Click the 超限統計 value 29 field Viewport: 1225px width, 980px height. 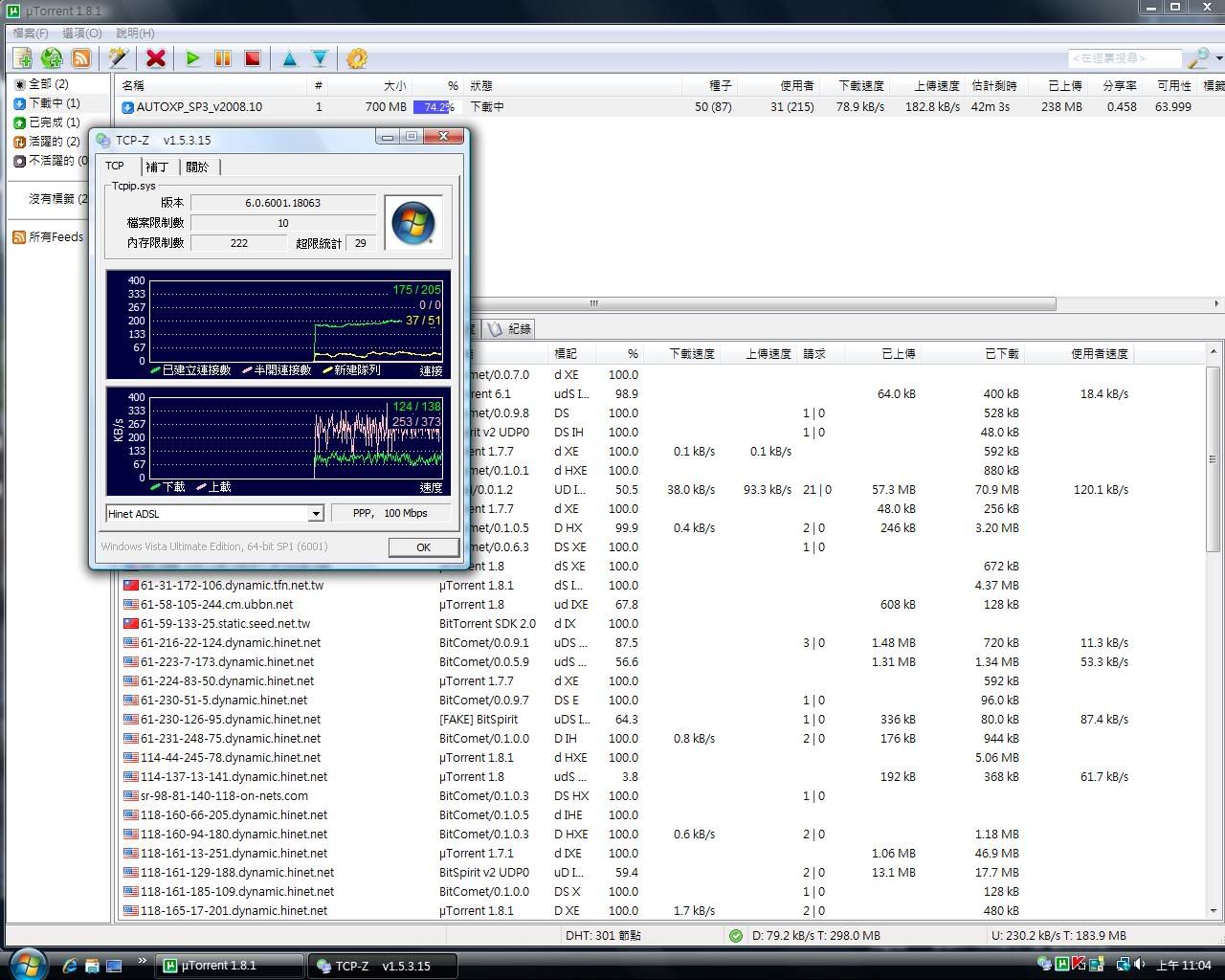pyautogui.click(x=360, y=243)
